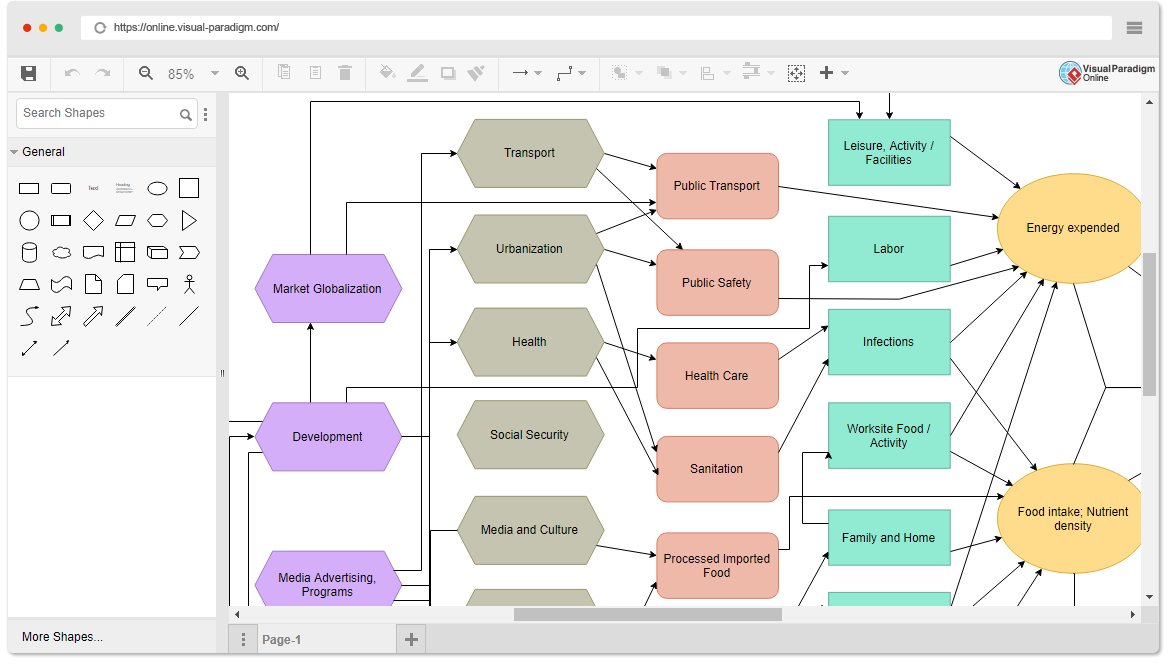Select the Fit to Window icon
1170x665 pixels.
(x=796, y=72)
